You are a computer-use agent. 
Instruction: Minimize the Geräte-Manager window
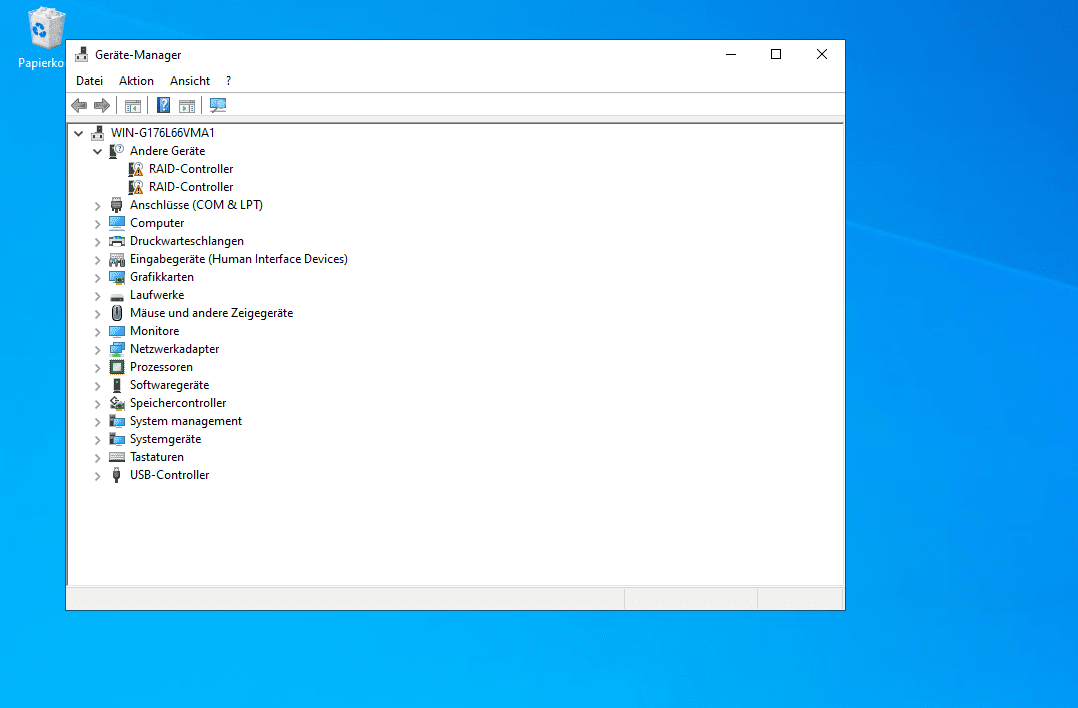click(731, 54)
